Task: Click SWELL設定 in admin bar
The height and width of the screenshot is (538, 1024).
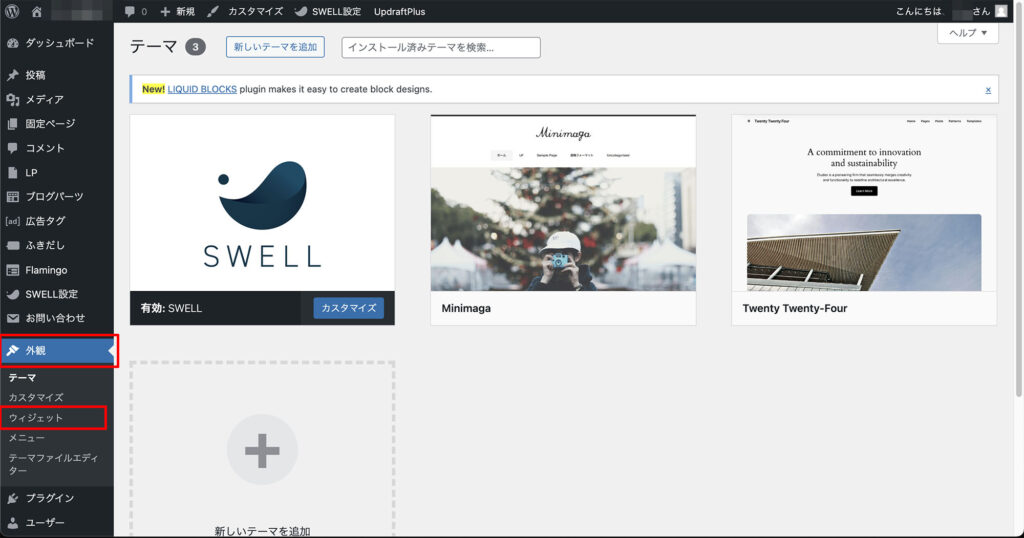Action: pos(336,11)
